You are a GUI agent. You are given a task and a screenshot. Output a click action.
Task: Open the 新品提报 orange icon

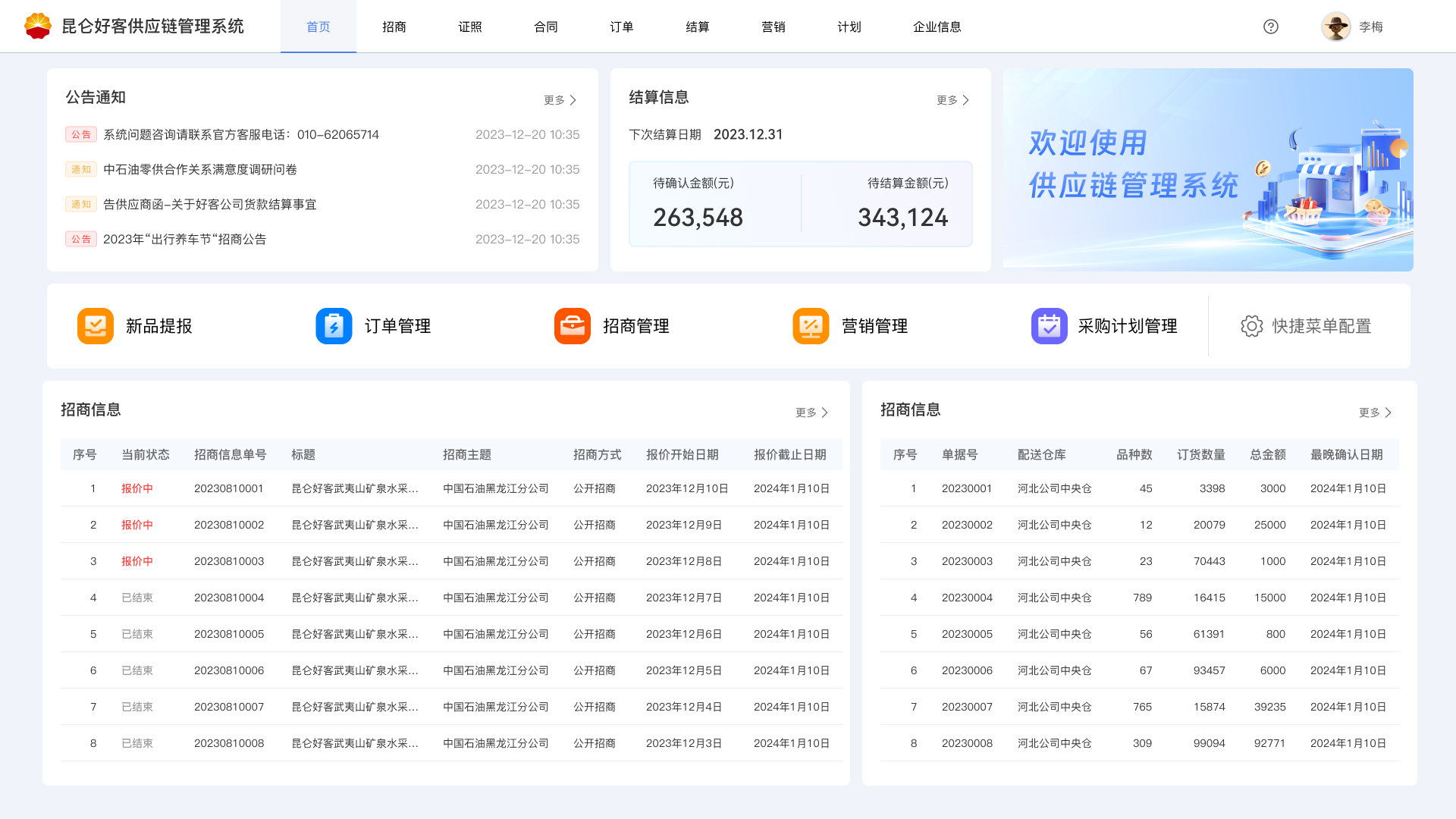coord(96,326)
